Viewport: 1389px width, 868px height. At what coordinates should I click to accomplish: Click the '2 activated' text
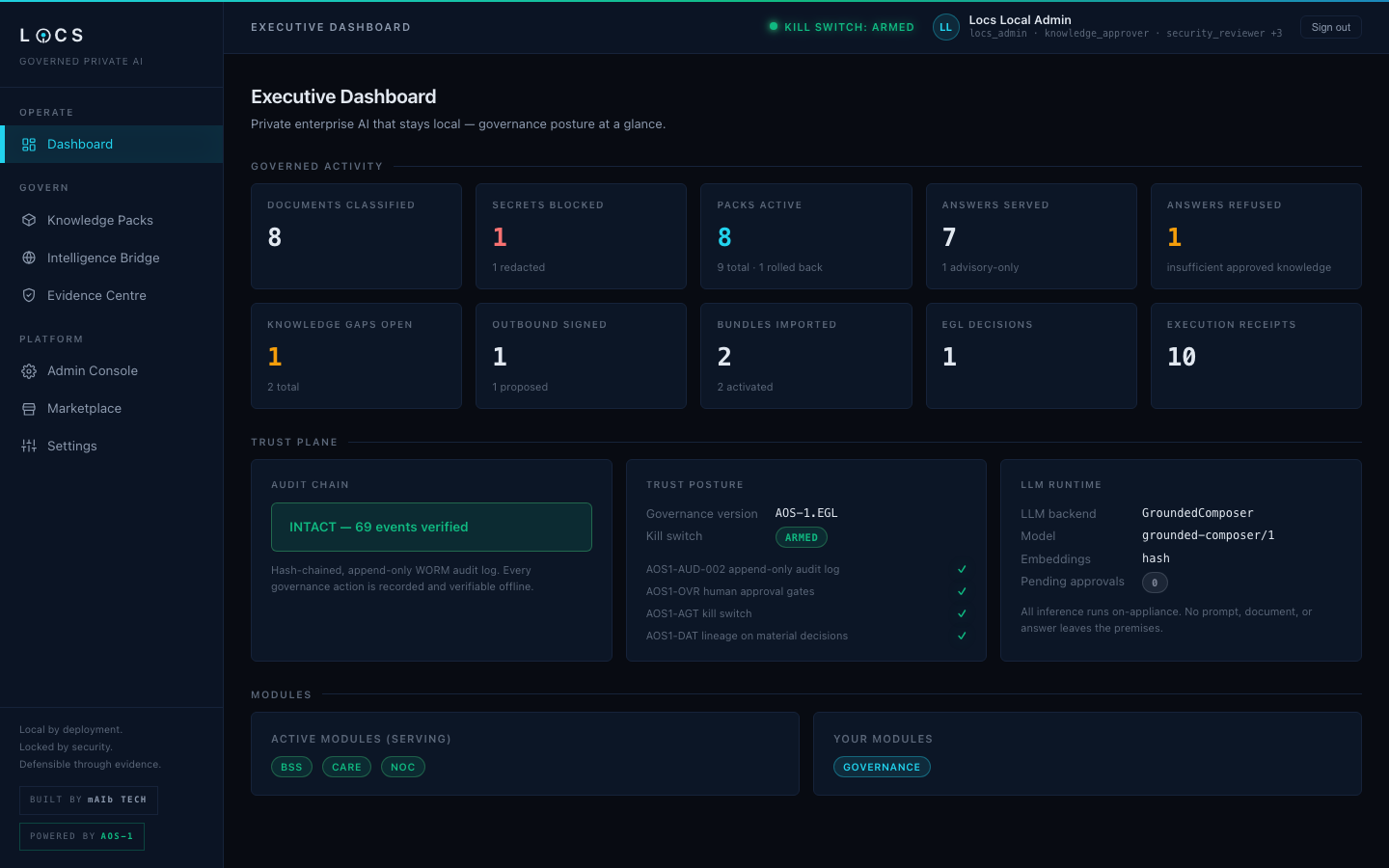(745, 387)
